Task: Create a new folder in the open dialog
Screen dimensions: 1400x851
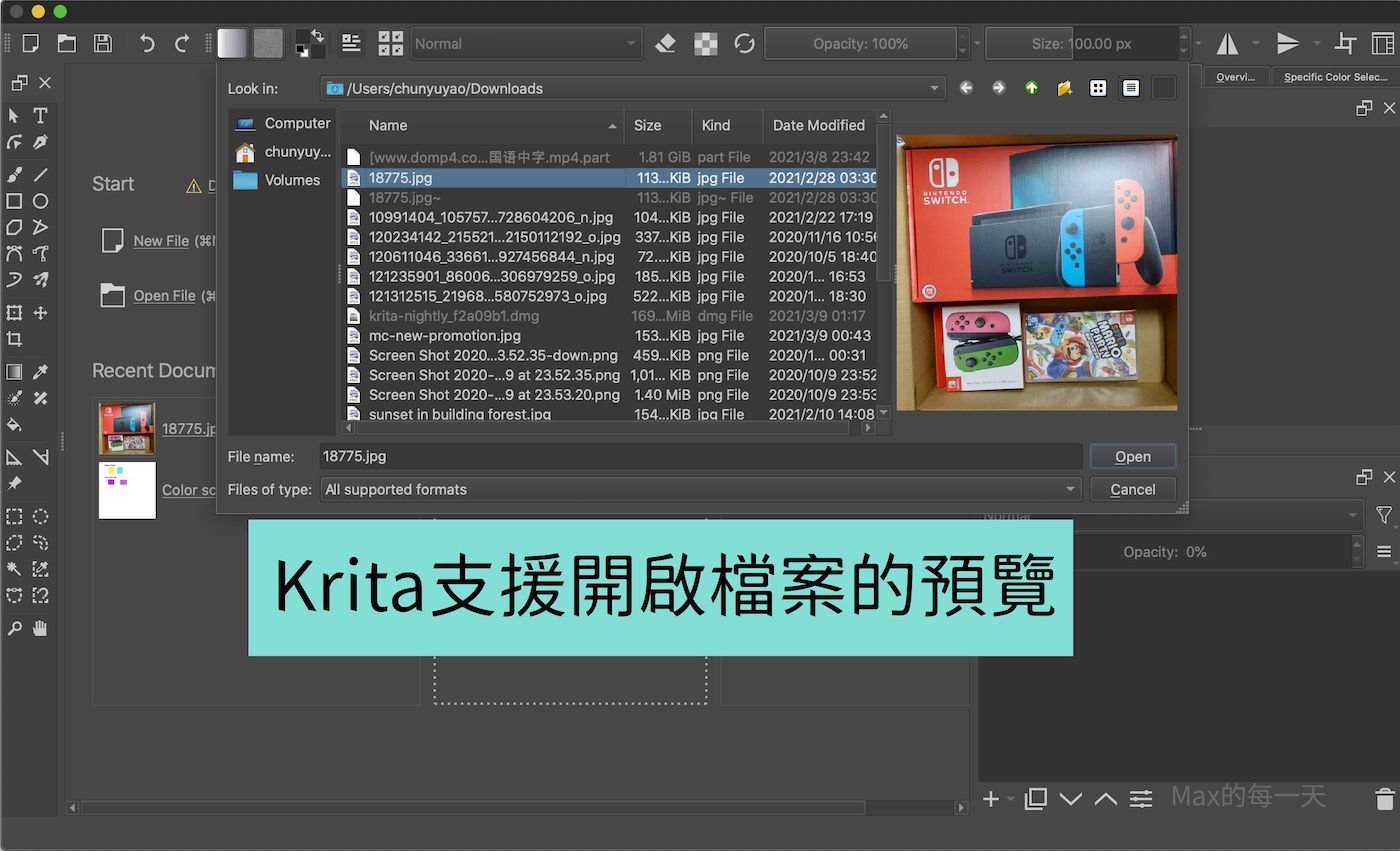Action: click(1063, 88)
